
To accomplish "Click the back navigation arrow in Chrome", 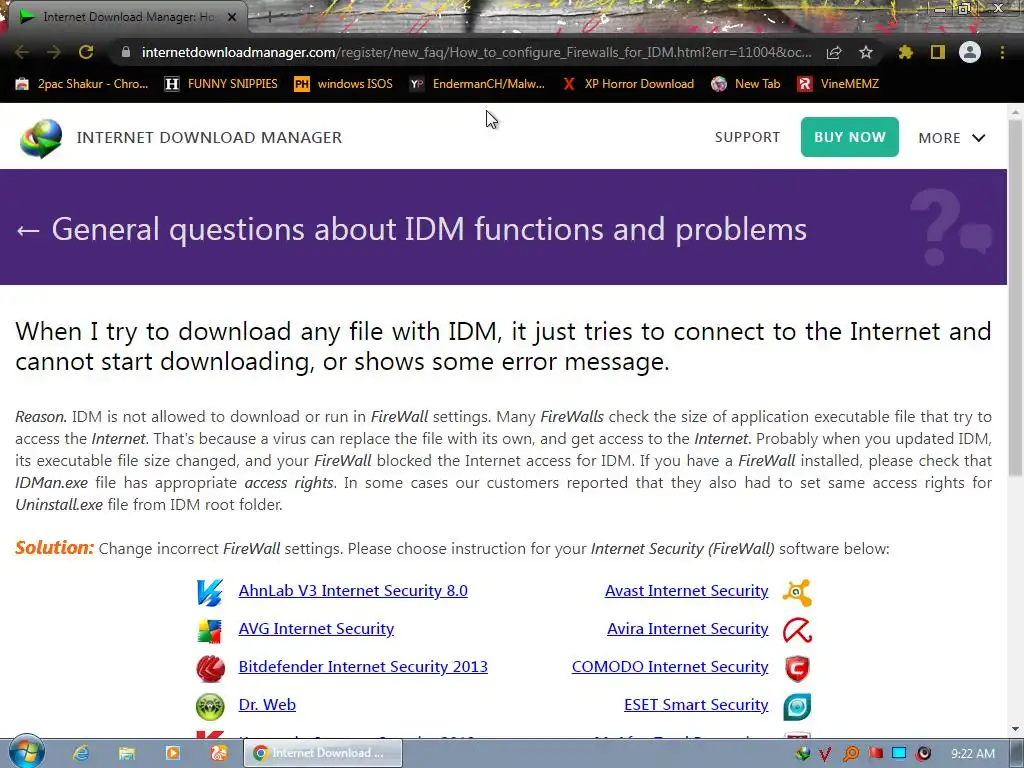I will [22, 52].
